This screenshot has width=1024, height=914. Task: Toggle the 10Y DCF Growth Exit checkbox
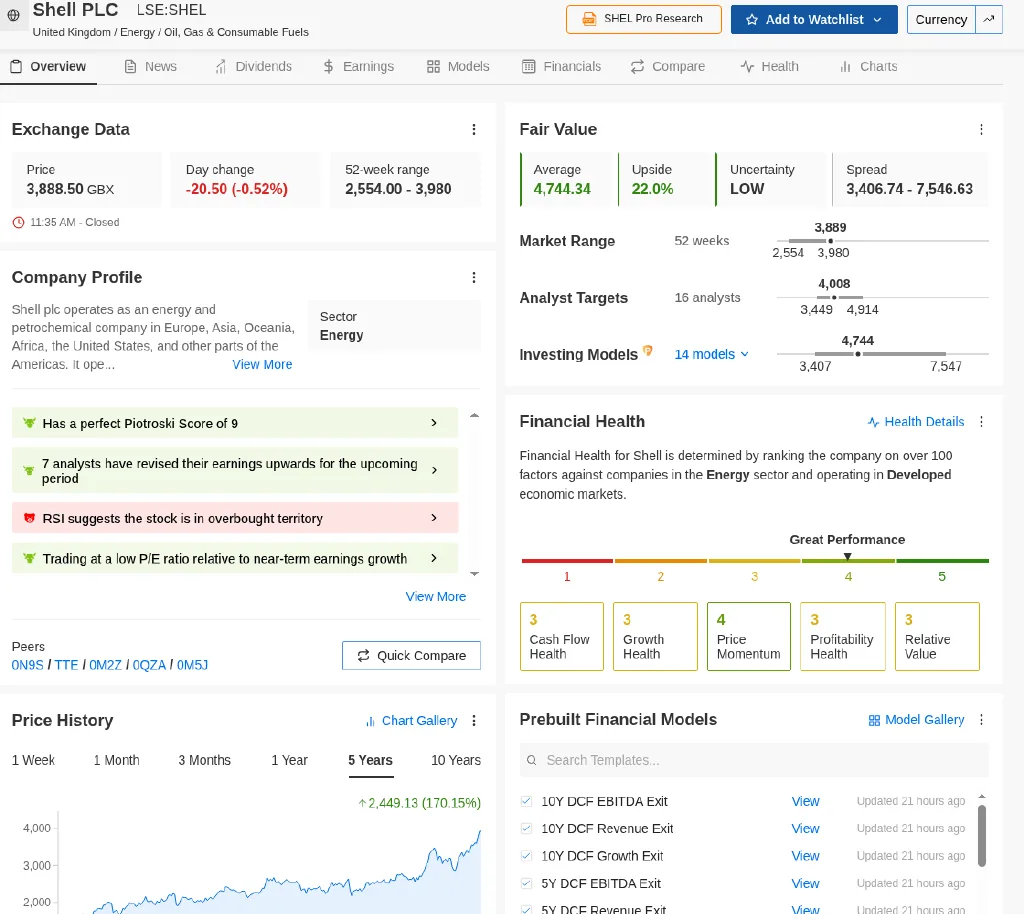point(526,856)
